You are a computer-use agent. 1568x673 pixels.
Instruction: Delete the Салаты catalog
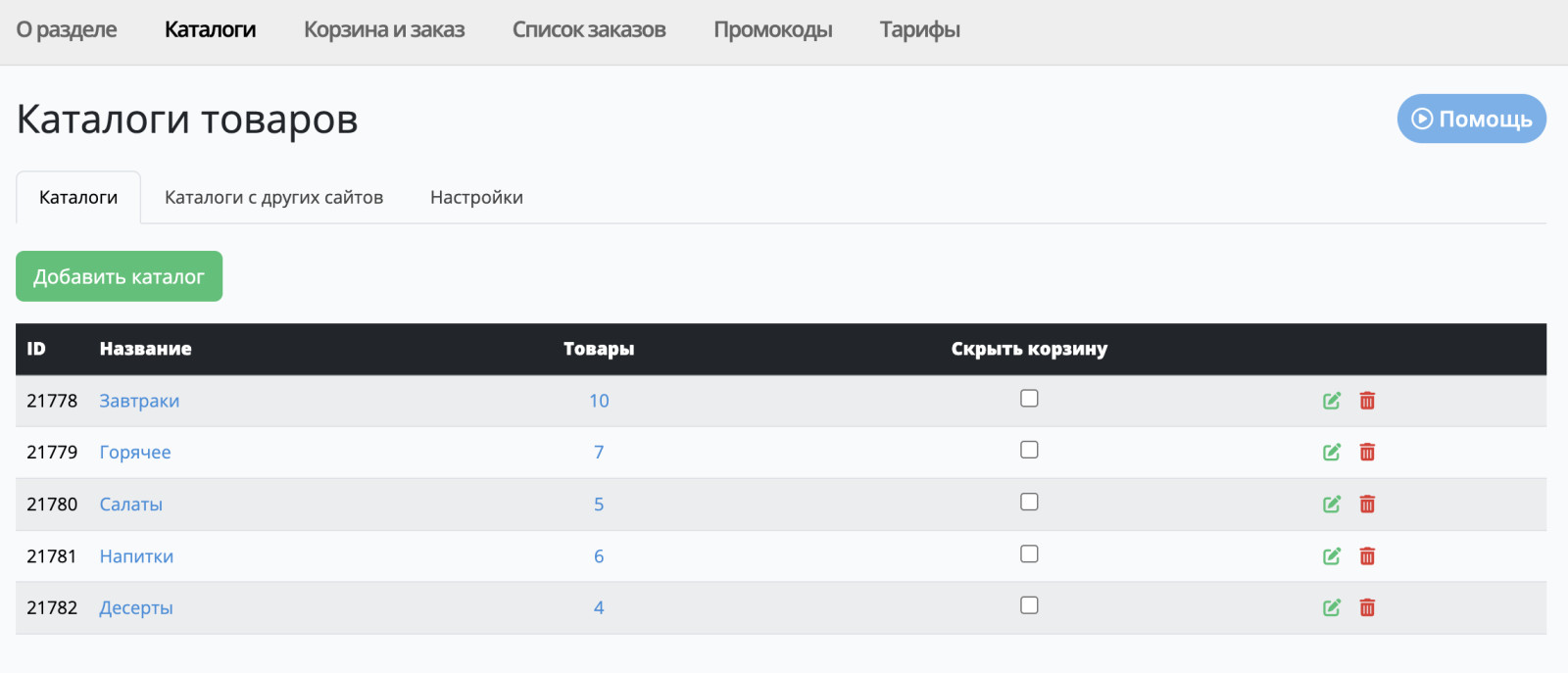pyautogui.click(x=1367, y=504)
